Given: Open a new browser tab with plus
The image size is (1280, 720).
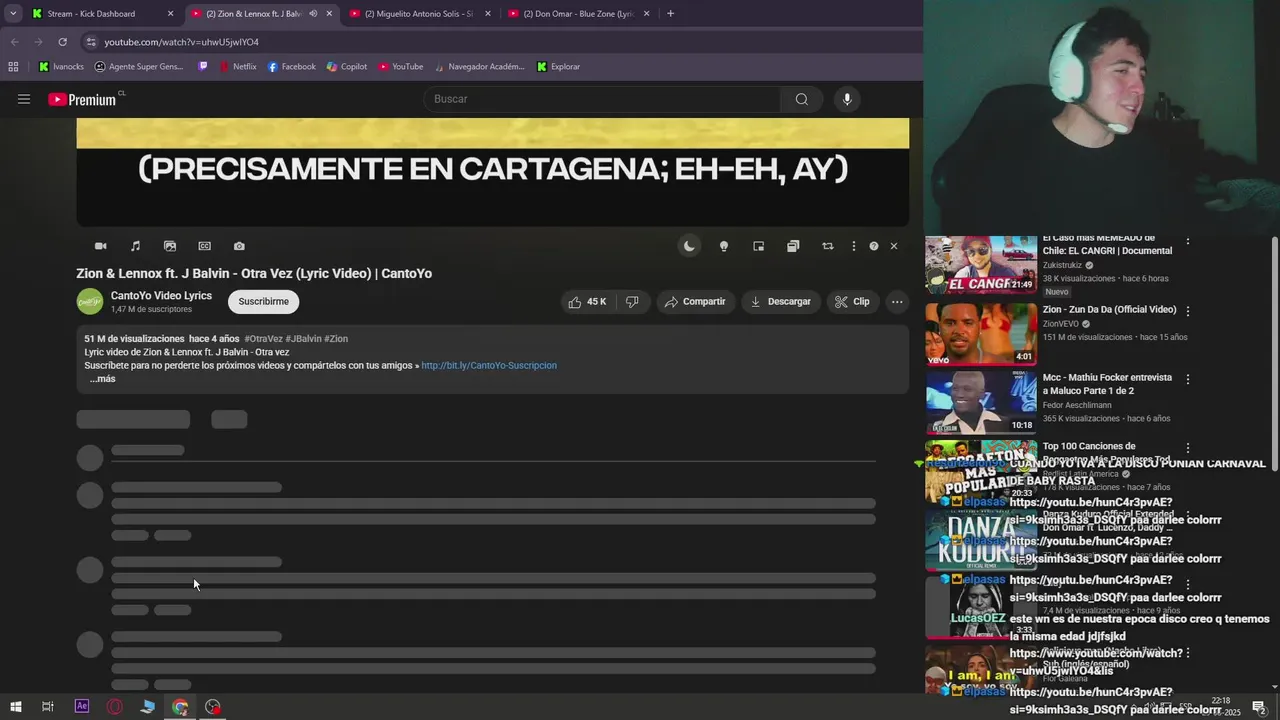Looking at the screenshot, I should click(x=670, y=14).
